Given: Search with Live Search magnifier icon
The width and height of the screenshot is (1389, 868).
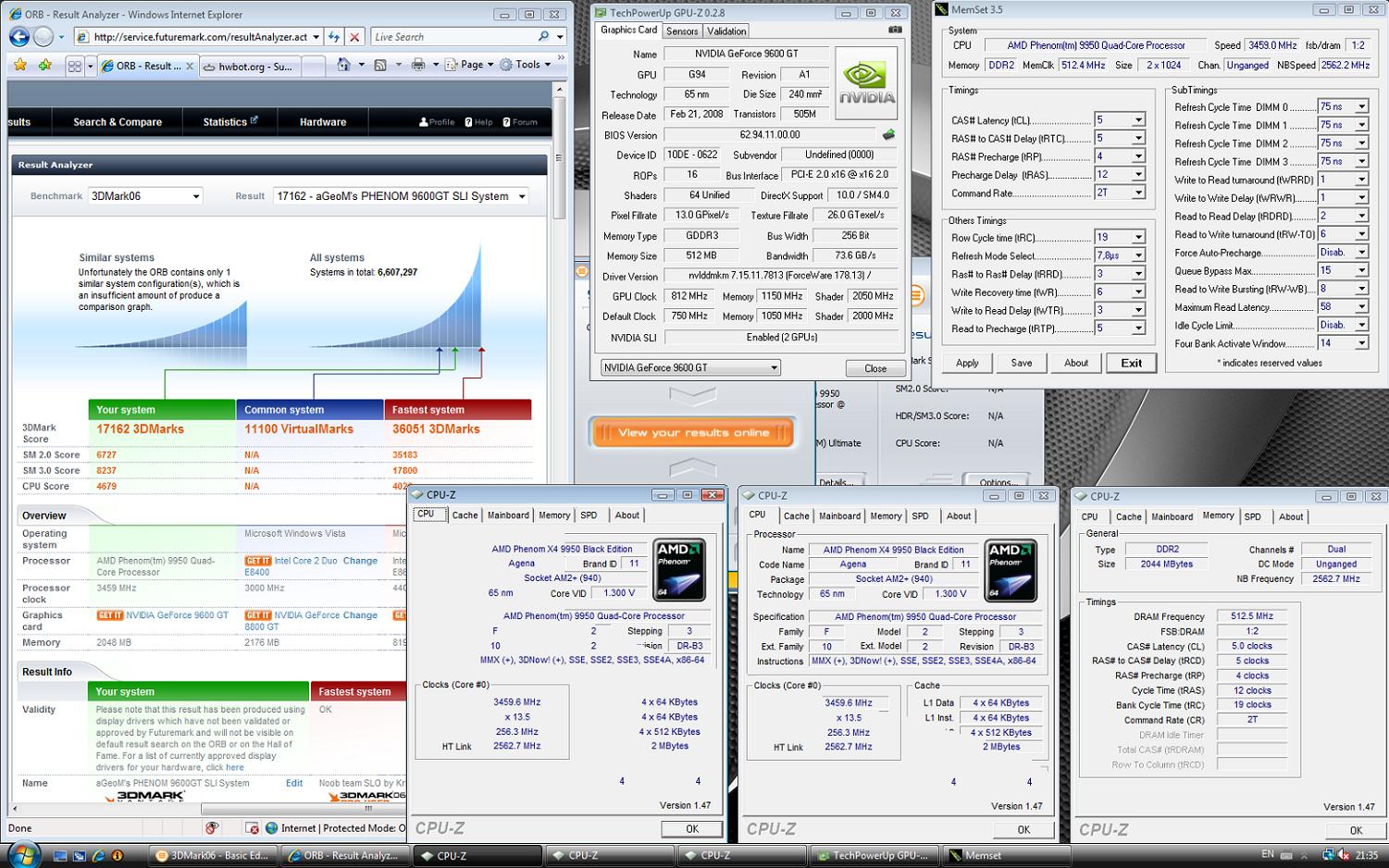Looking at the screenshot, I should tap(543, 37).
